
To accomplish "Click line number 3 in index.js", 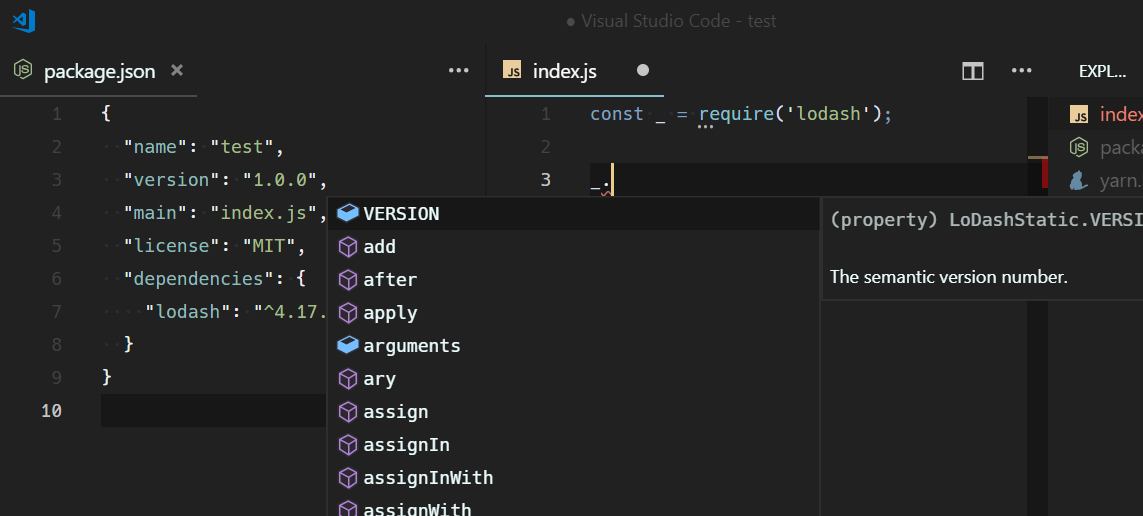I will 546,180.
